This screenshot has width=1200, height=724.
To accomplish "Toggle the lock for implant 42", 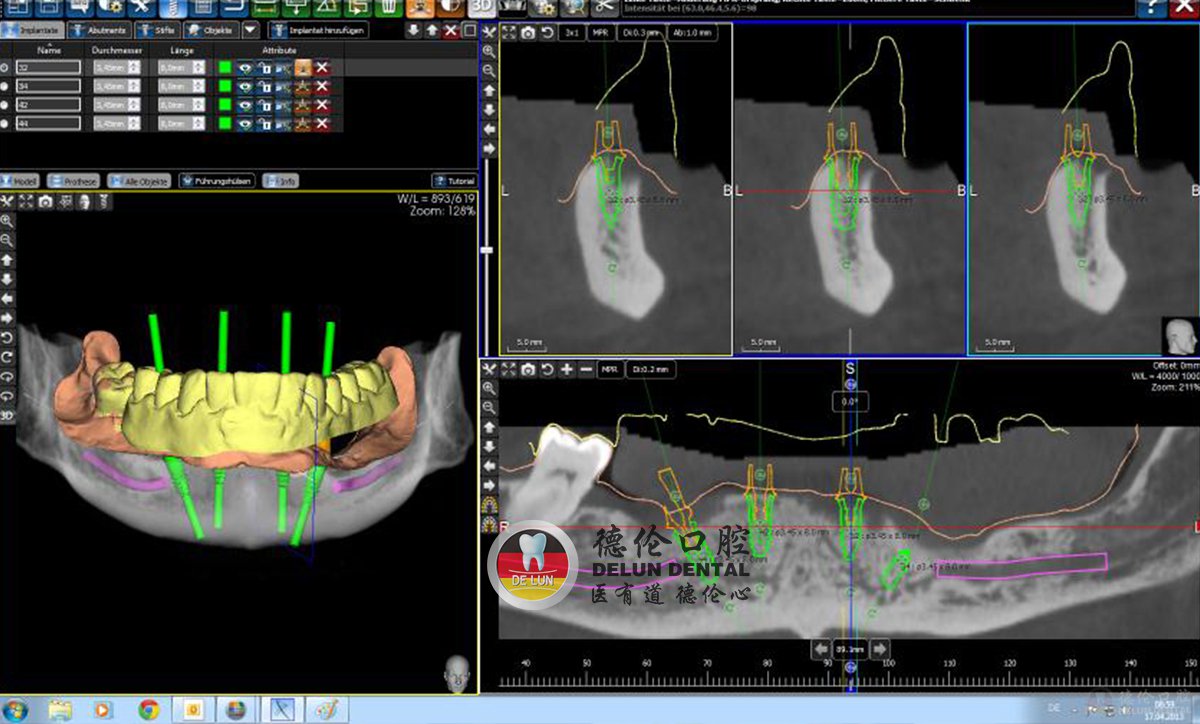I will pos(264,105).
